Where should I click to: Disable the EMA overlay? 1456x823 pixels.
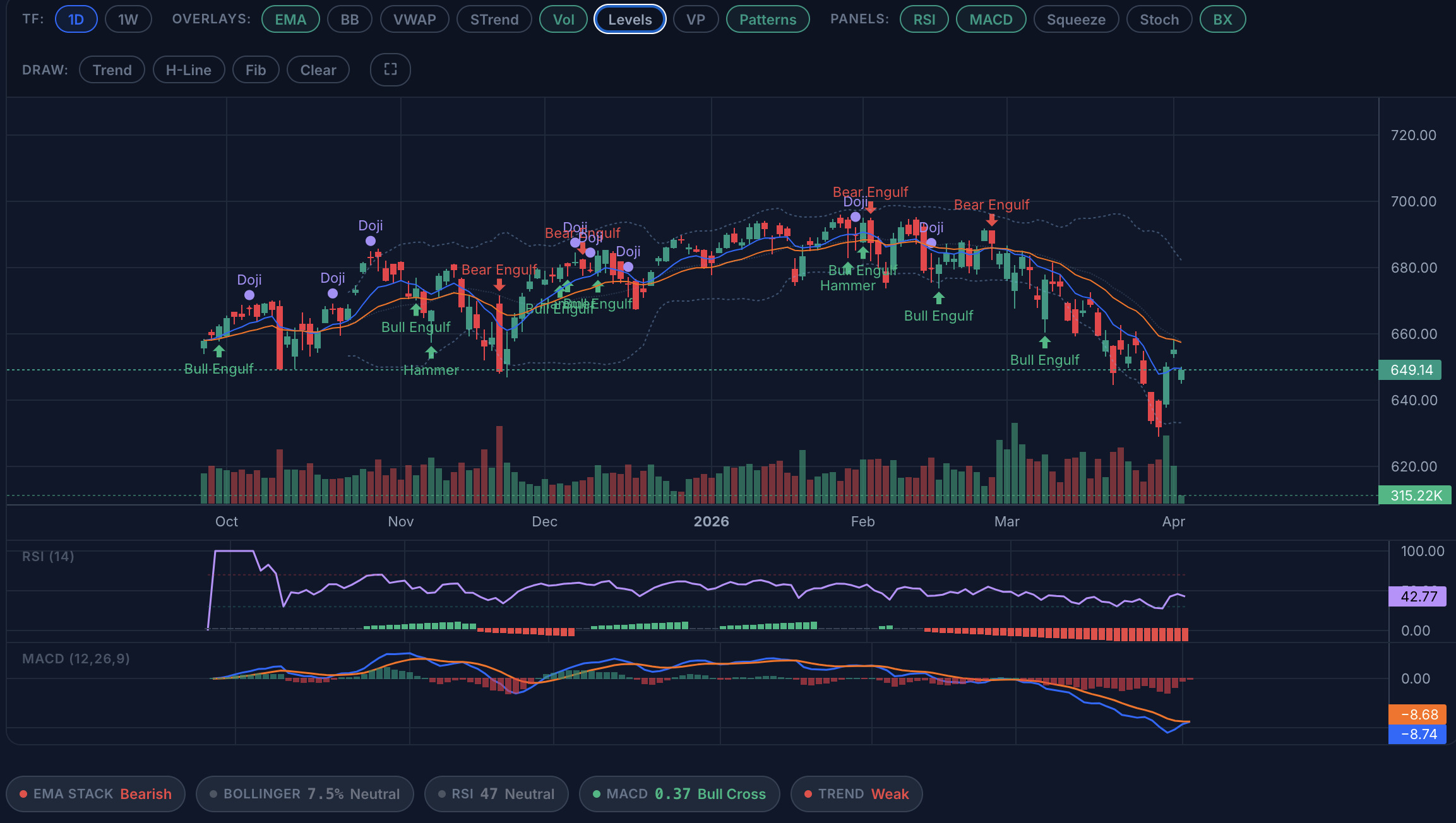coord(290,20)
